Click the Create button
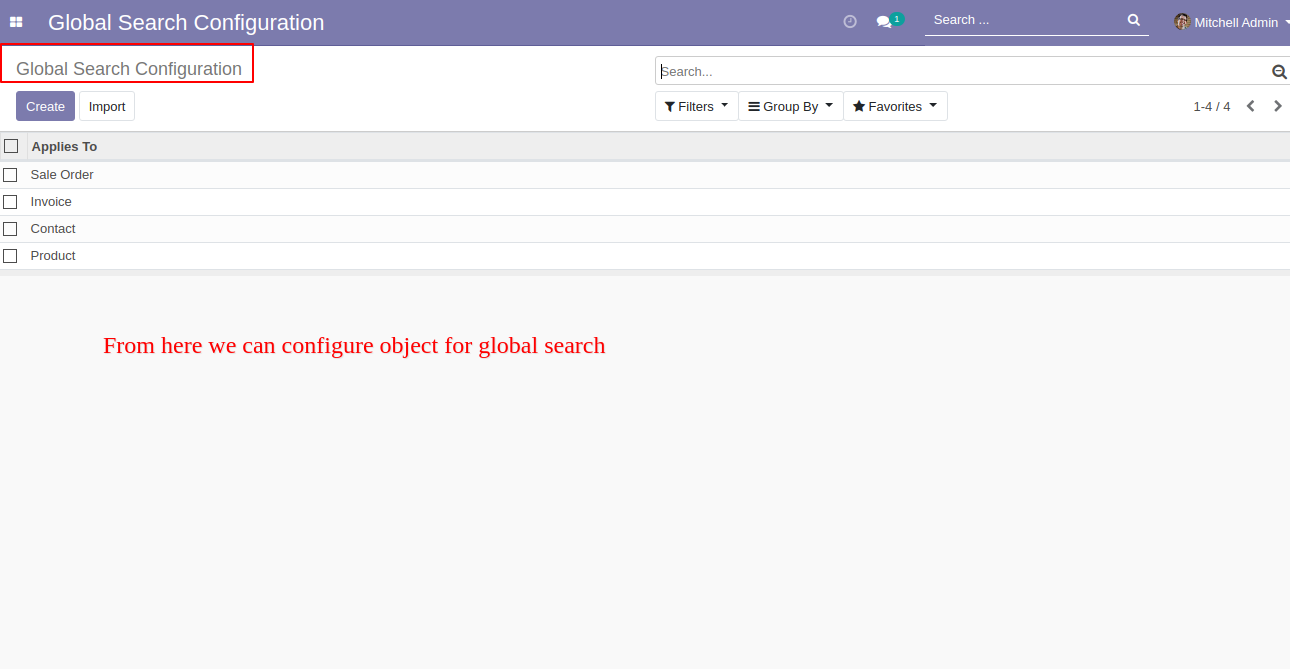Screen dimensions: 1290x669 pyautogui.click(x=45, y=106)
